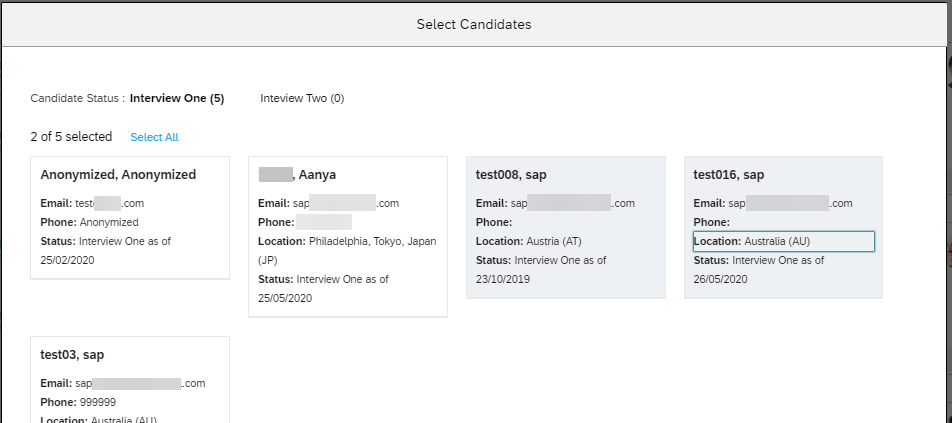The height and width of the screenshot is (423, 952).
Task: Click the 'Candidate Status :' label
Action: click(x=78, y=98)
